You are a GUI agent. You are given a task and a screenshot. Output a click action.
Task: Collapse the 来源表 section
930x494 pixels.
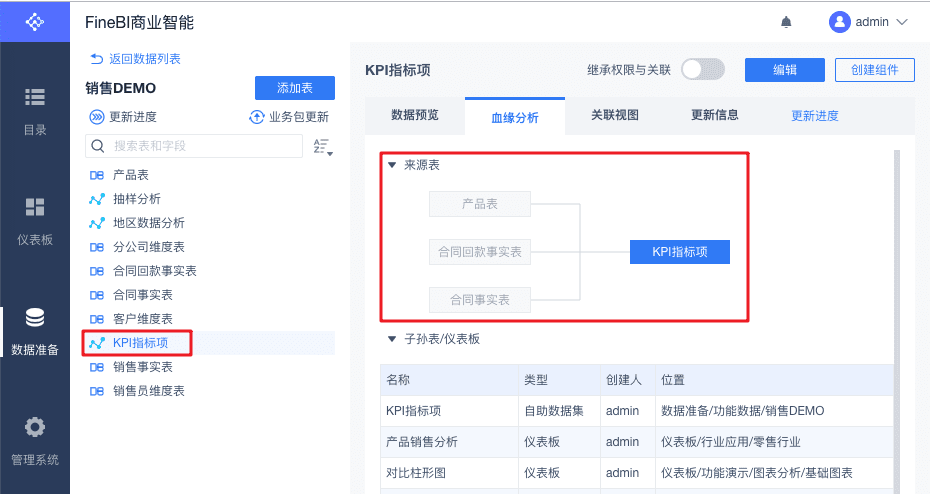392,165
